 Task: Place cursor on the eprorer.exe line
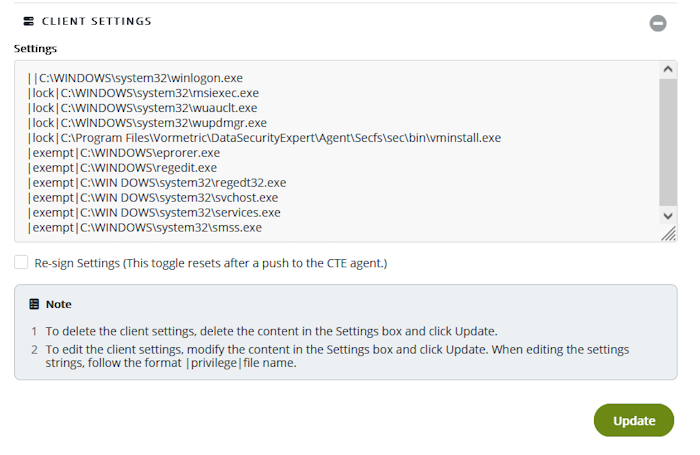coord(125,153)
